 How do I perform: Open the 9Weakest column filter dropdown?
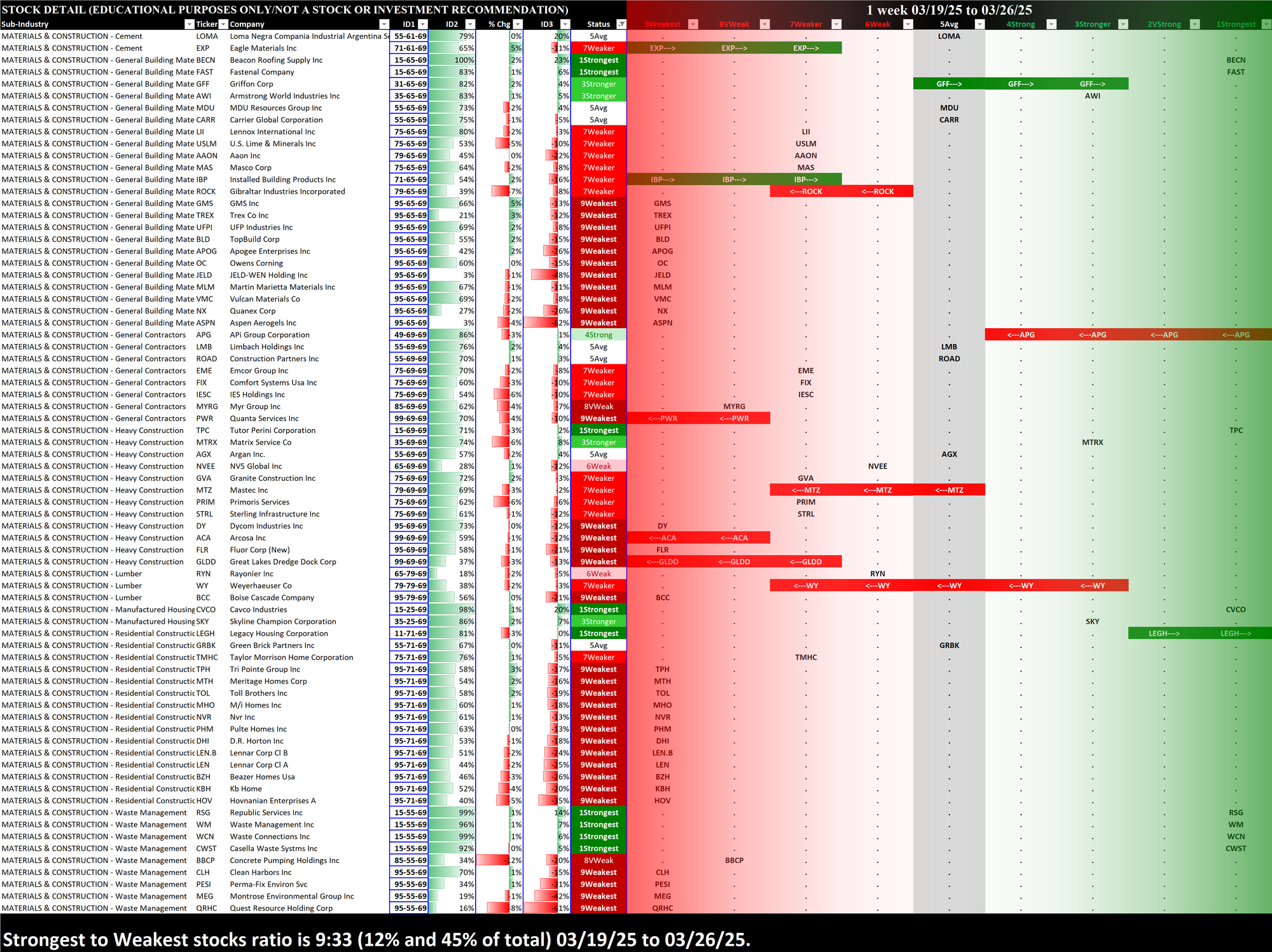pos(693,24)
